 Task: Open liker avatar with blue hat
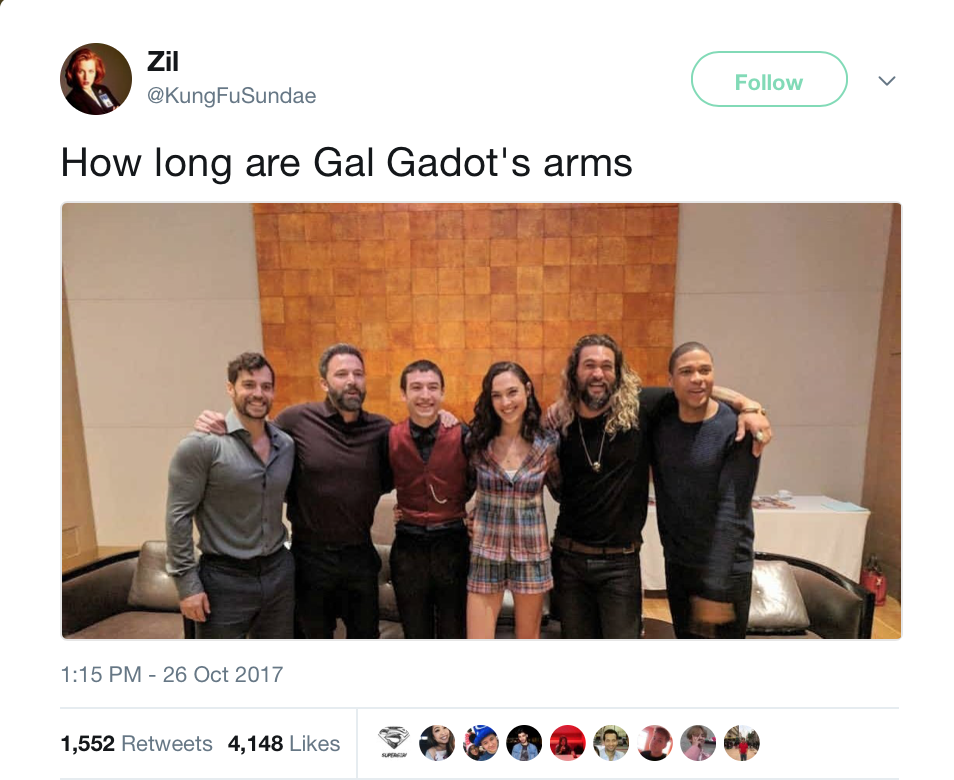coord(481,743)
